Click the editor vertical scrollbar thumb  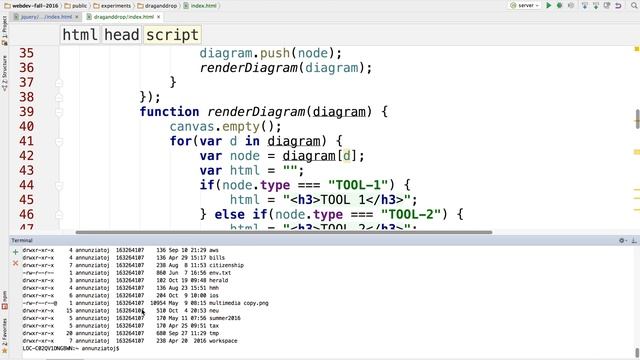tap(637, 119)
